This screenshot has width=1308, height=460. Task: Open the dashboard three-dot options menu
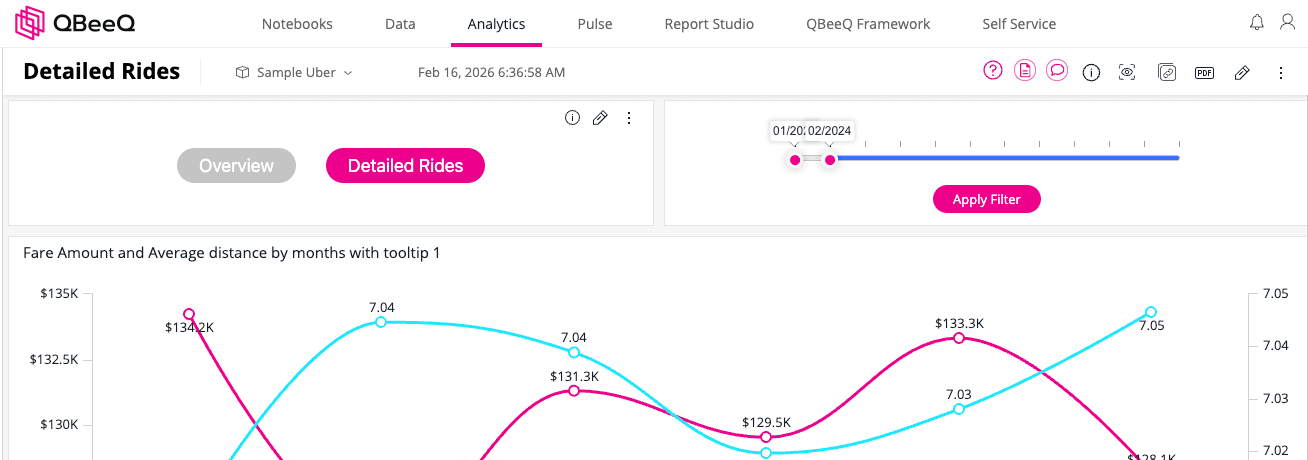click(1281, 72)
